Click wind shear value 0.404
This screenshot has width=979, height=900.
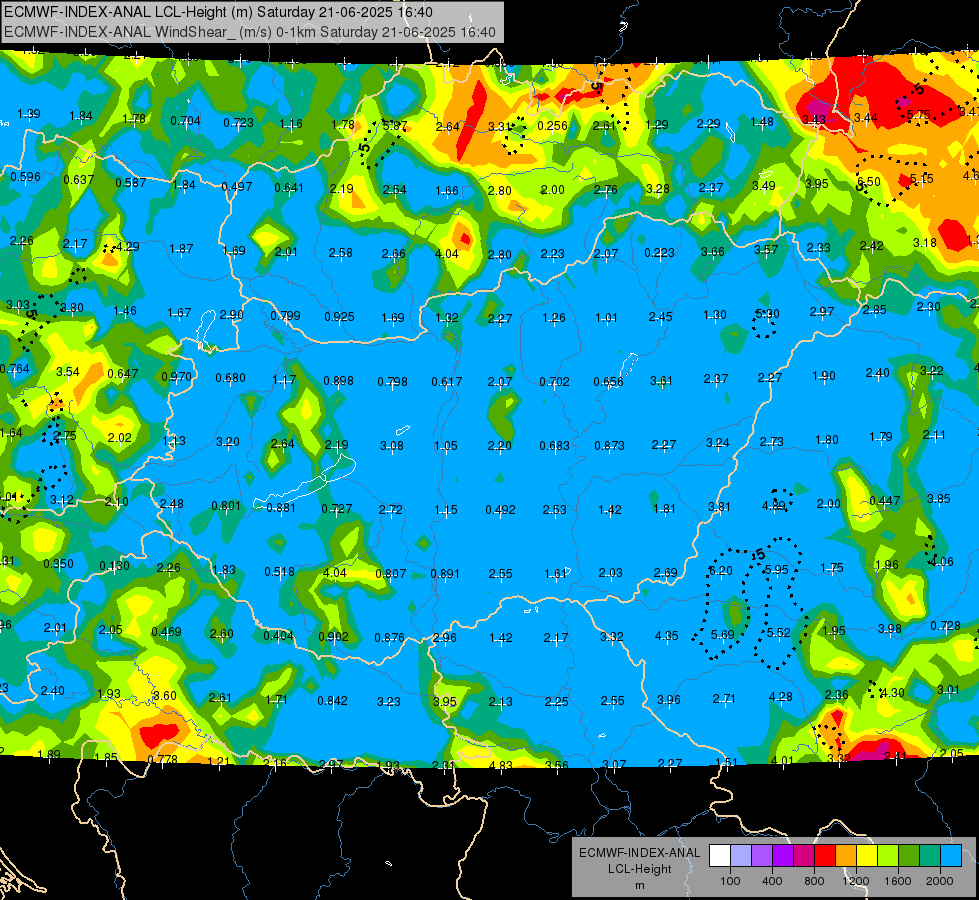(x=278, y=636)
